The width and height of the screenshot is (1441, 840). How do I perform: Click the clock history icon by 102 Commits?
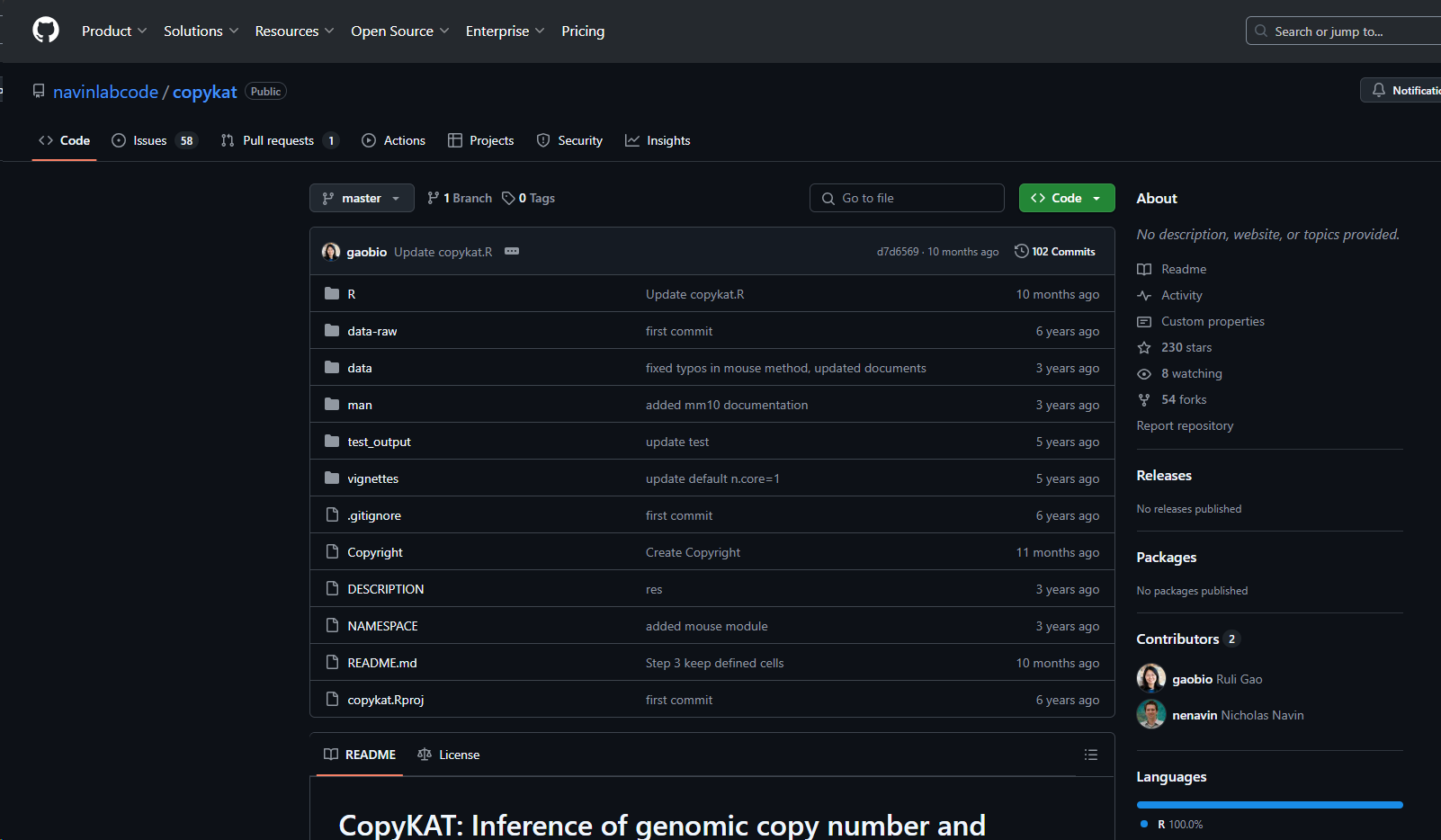1022,251
